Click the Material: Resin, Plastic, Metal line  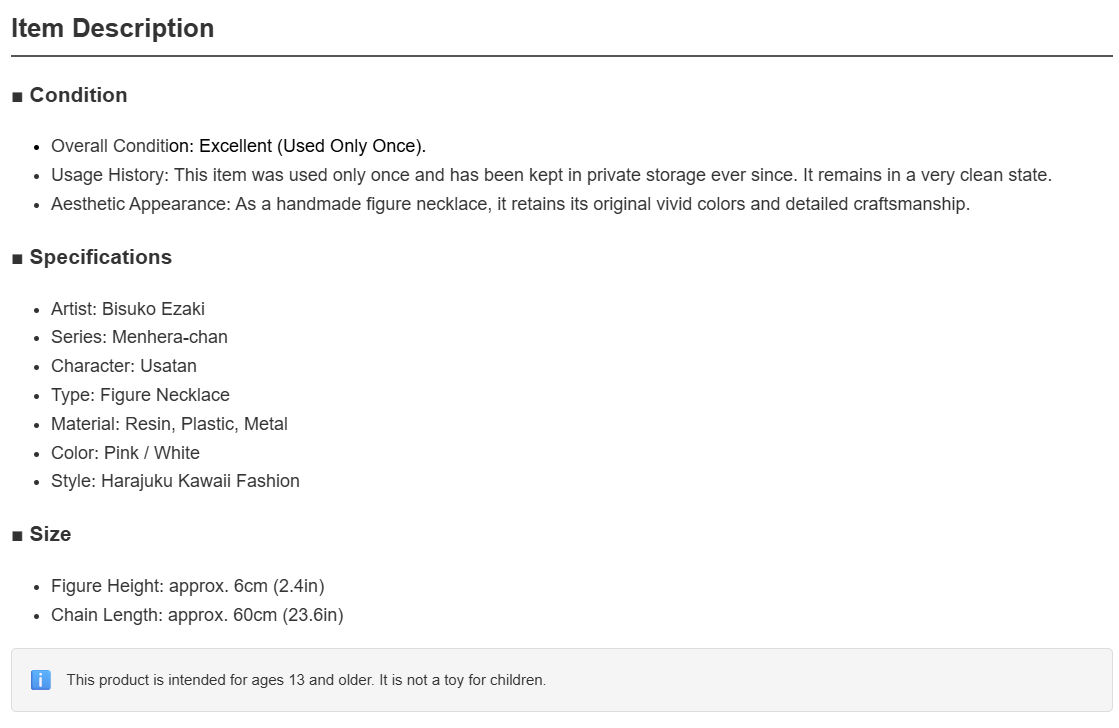[x=169, y=424]
